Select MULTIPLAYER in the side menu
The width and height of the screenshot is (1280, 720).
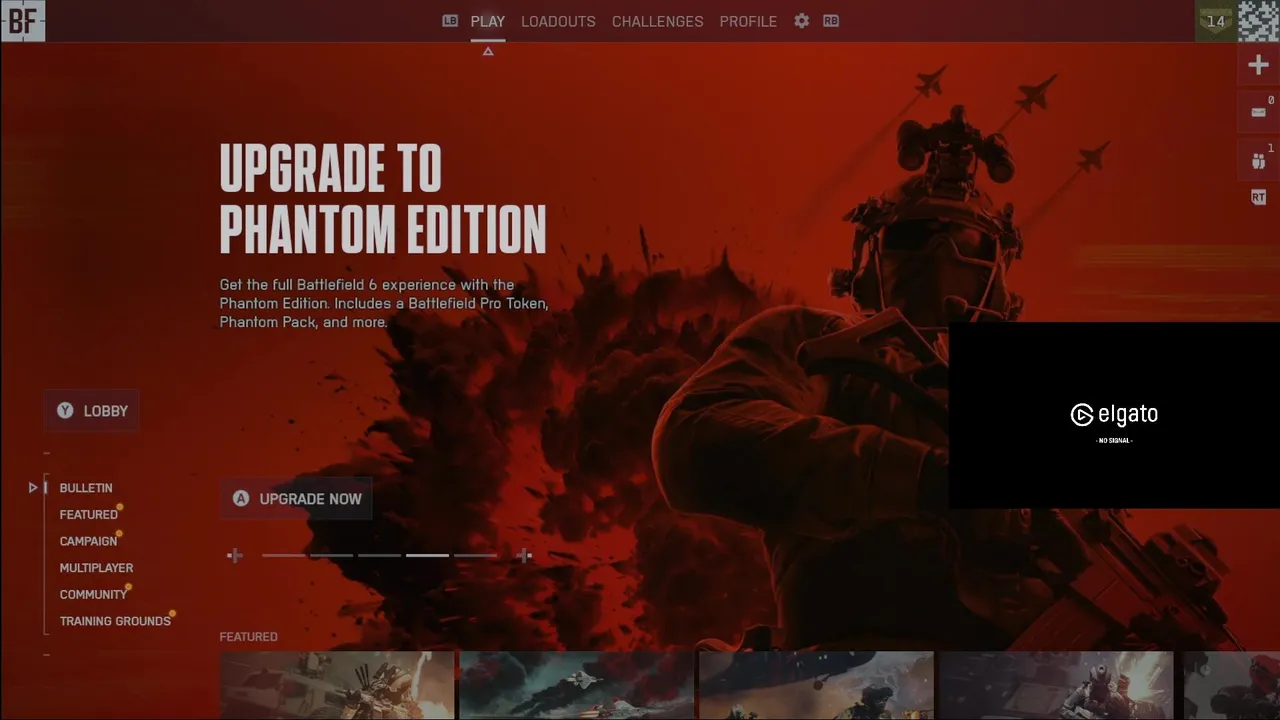click(96, 568)
